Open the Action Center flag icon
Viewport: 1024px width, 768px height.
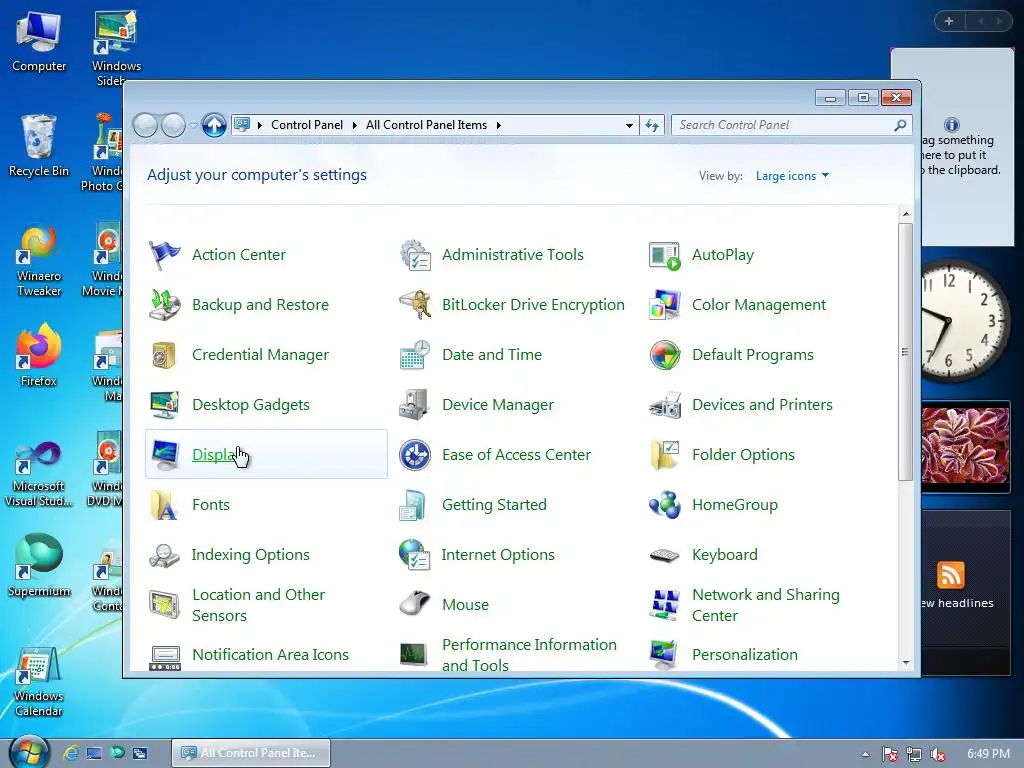point(165,255)
